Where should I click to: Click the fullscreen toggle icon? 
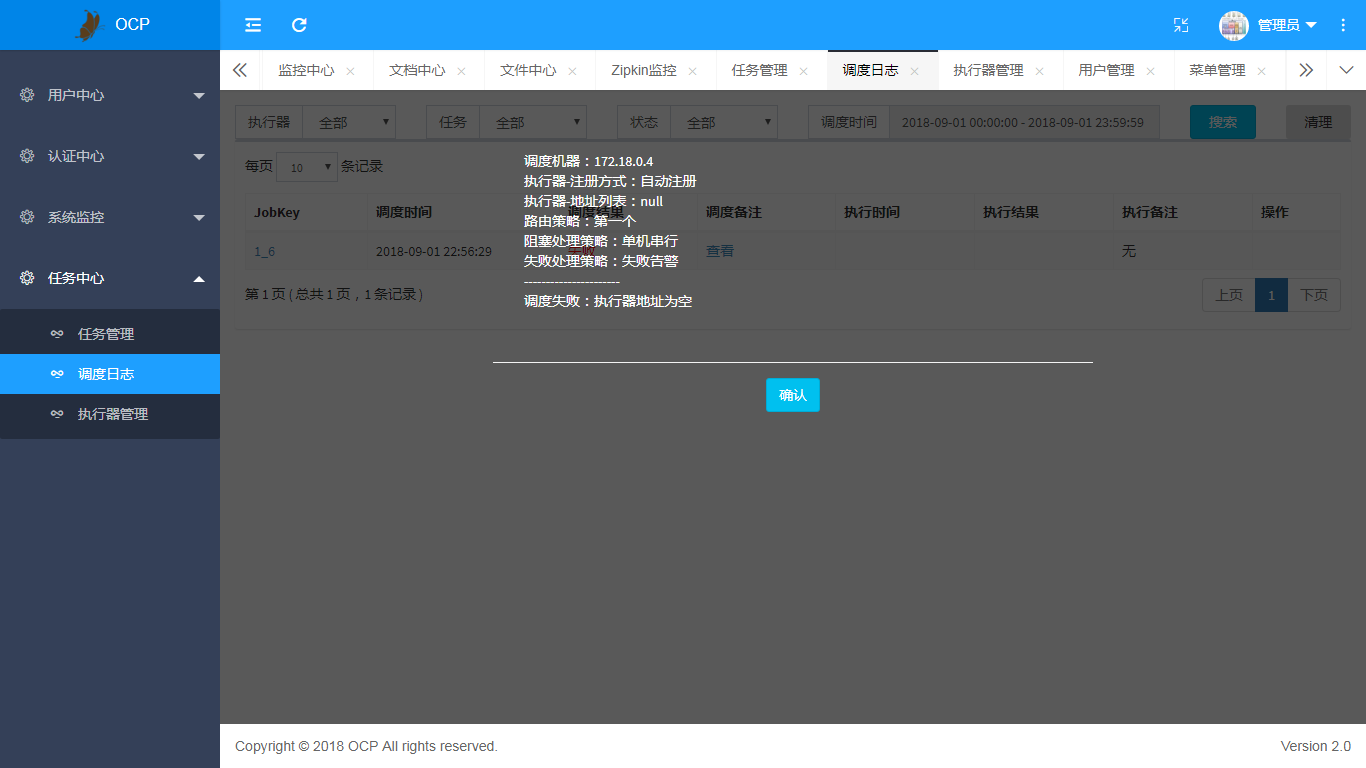(x=1181, y=25)
